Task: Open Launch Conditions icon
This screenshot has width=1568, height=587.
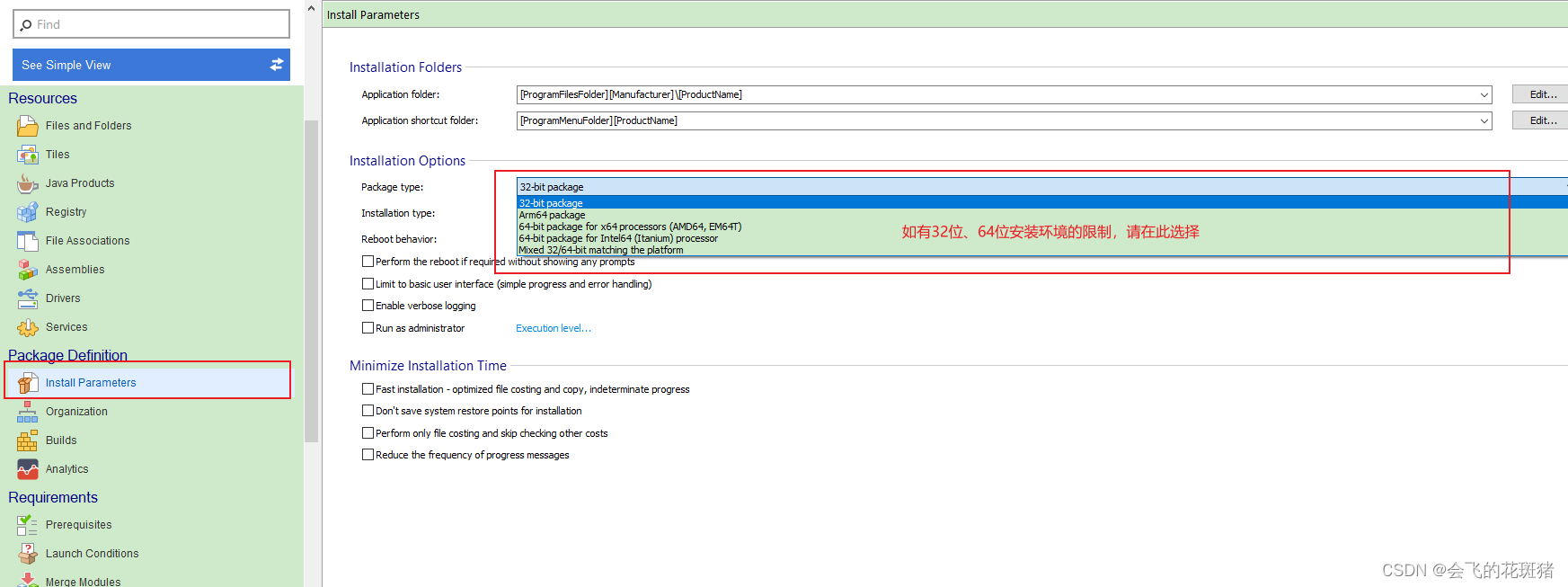Action: (28, 554)
